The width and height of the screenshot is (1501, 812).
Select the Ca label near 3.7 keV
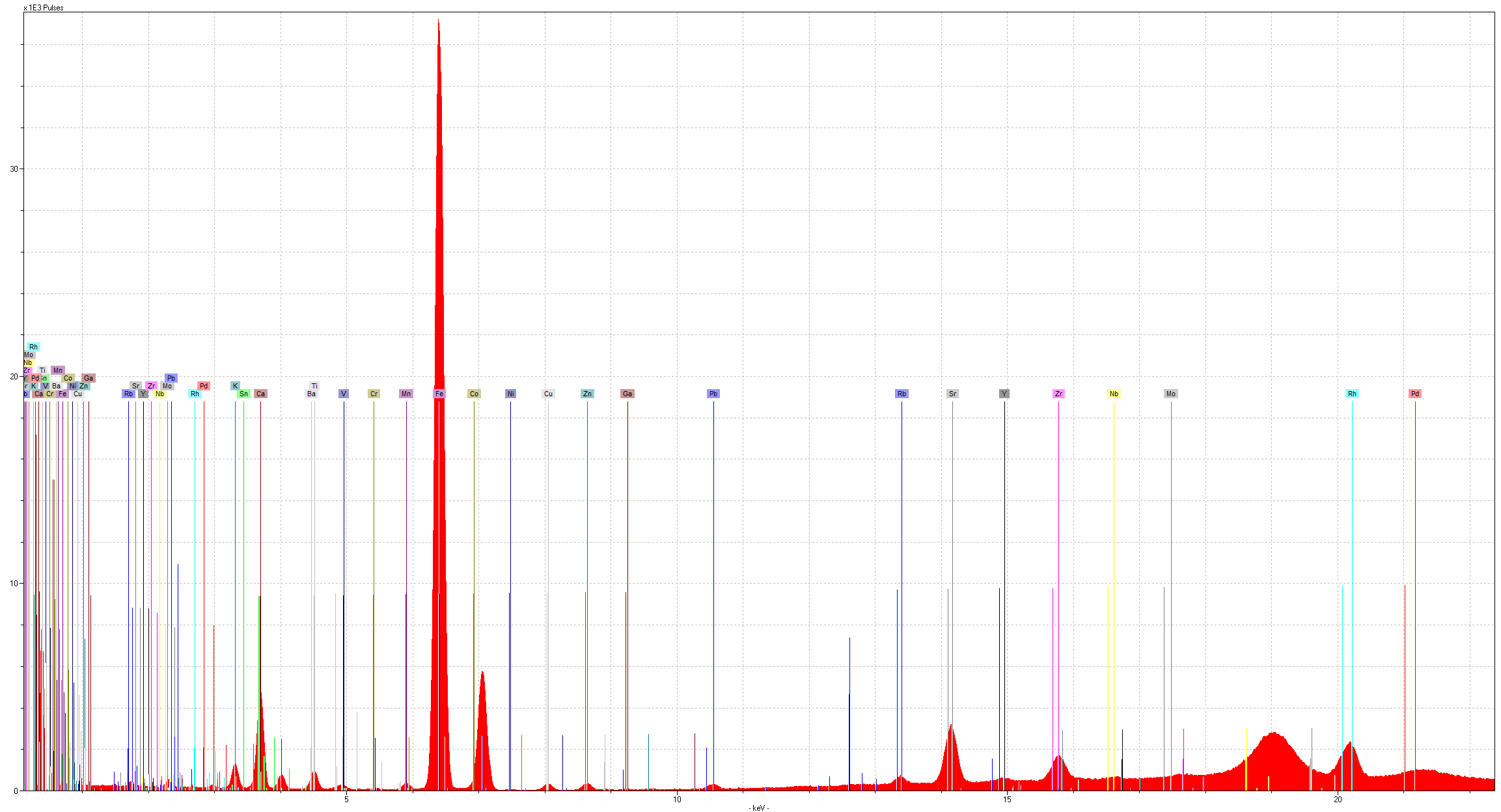tap(260, 394)
